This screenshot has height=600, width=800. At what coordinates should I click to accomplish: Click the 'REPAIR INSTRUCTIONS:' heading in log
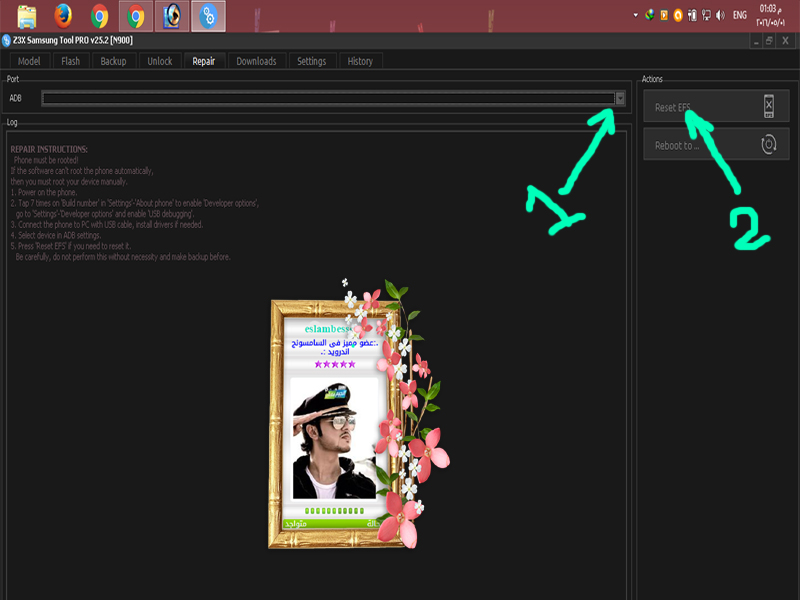[49, 149]
